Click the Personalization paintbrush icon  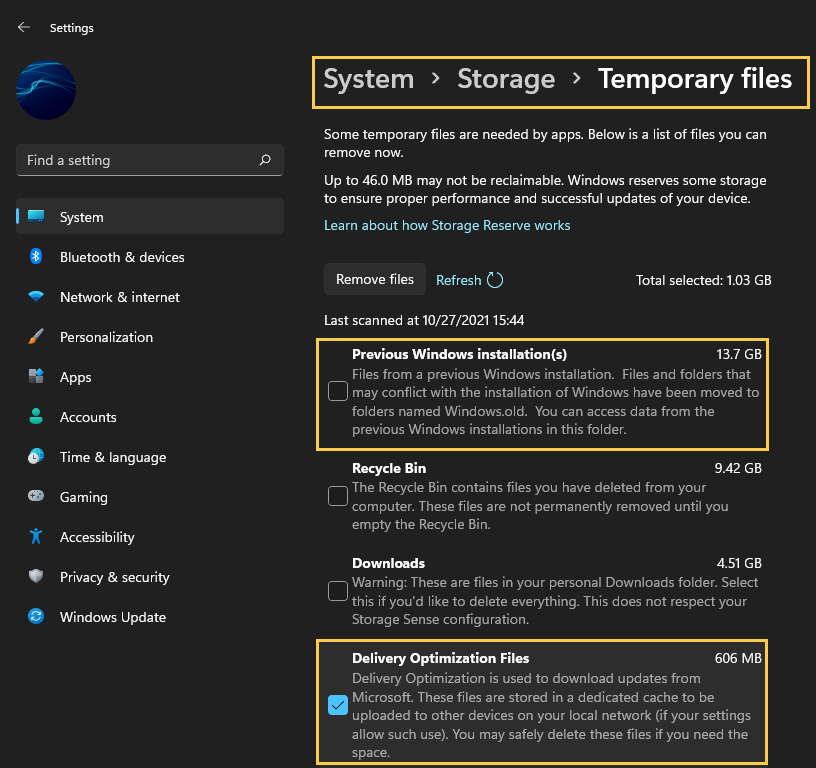(x=36, y=337)
